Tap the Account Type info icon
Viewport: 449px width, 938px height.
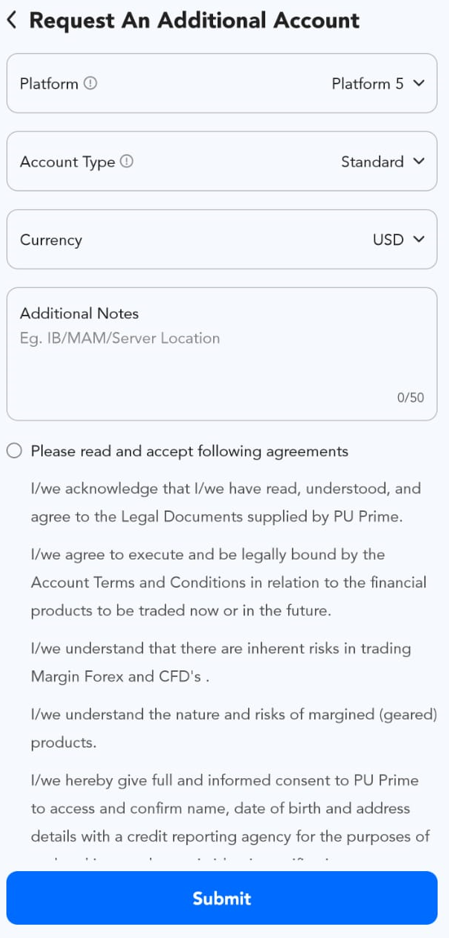(x=127, y=162)
